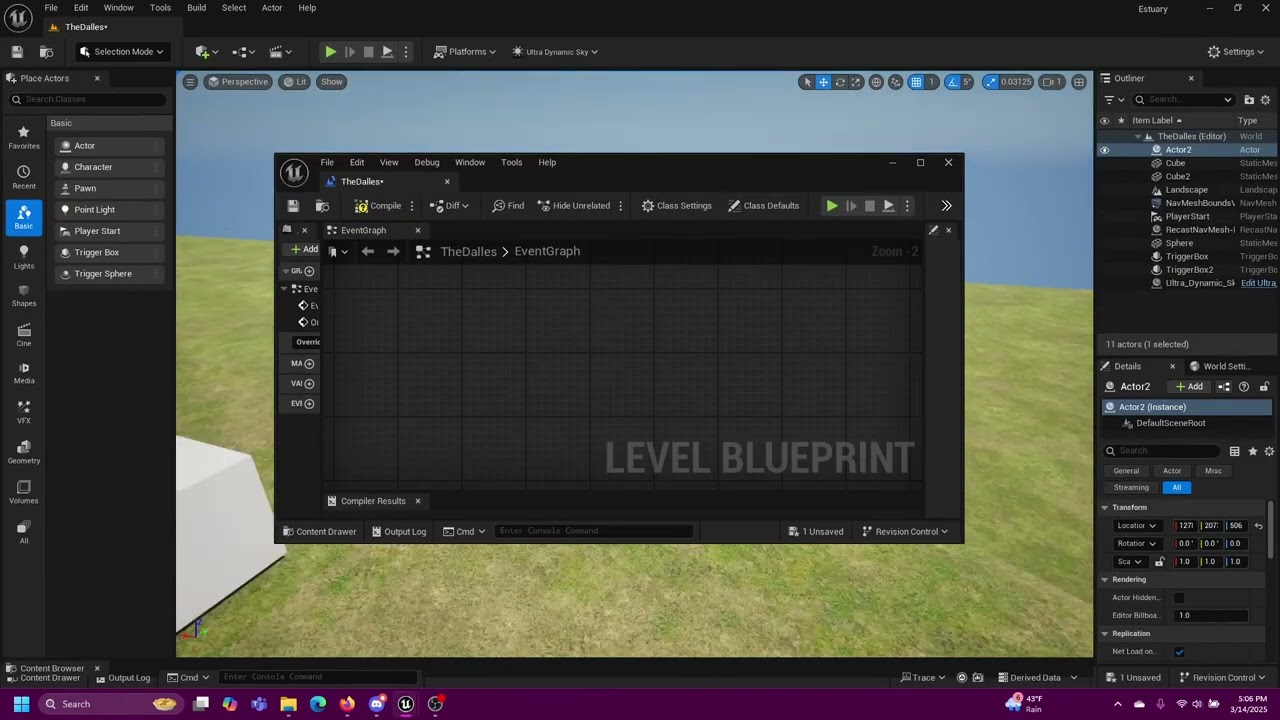Open the Build menu in main menu bar
1280x720 pixels.
coord(196,8)
